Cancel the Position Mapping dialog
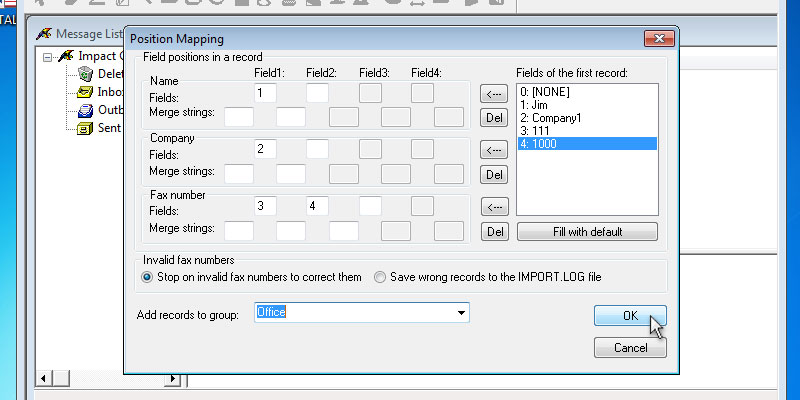Image resolution: width=800 pixels, height=400 pixels. (629, 348)
